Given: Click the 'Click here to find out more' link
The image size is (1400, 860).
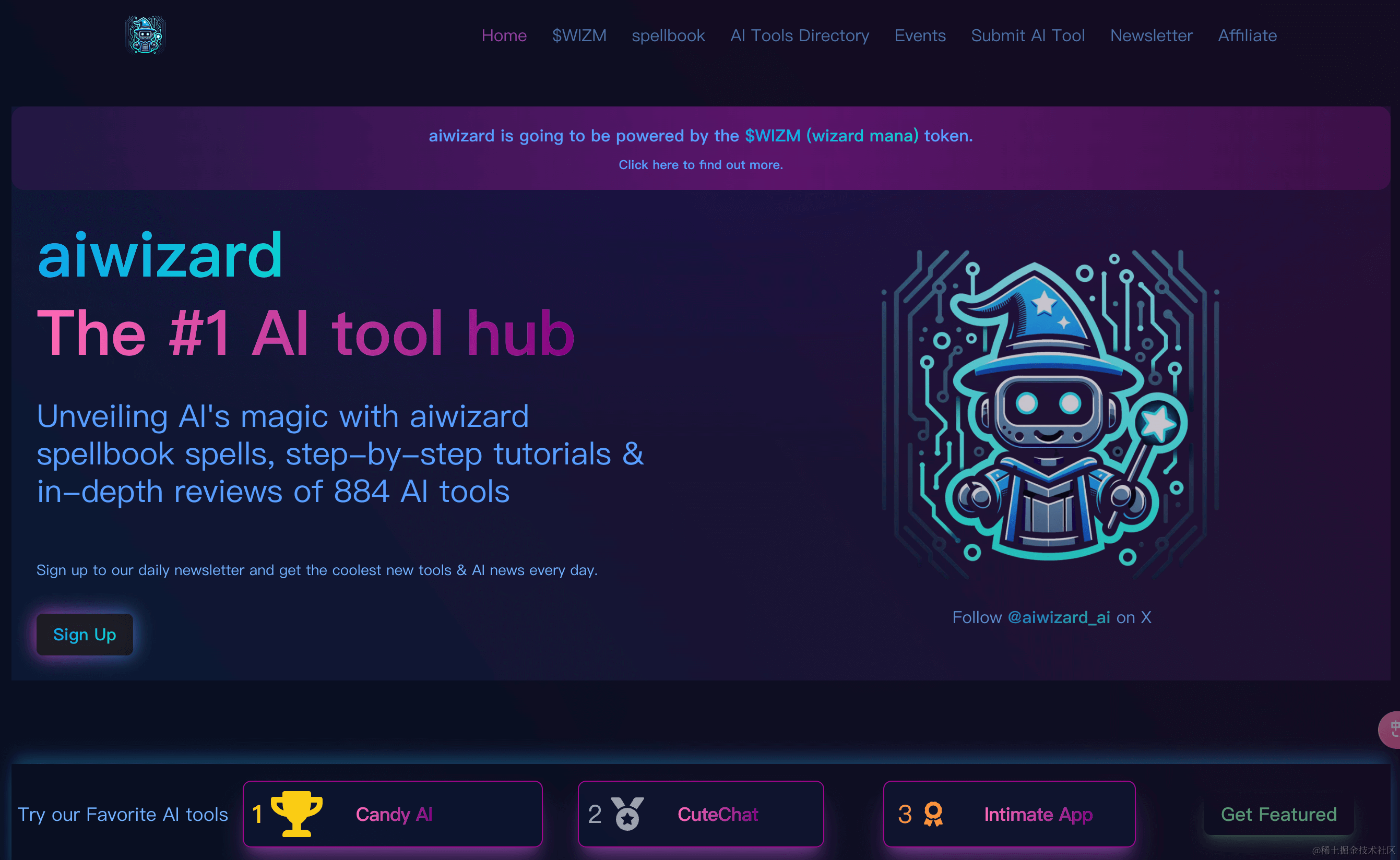Looking at the screenshot, I should [701, 165].
